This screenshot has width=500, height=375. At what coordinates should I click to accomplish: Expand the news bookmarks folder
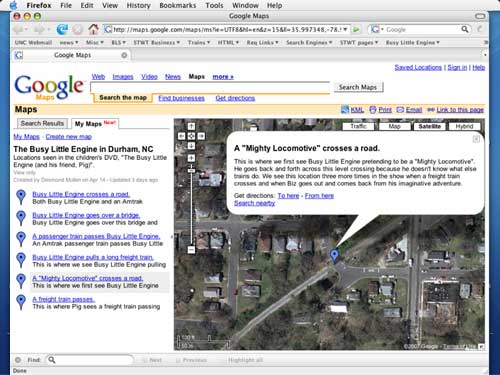pyautogui.click(x=69, y=43)
